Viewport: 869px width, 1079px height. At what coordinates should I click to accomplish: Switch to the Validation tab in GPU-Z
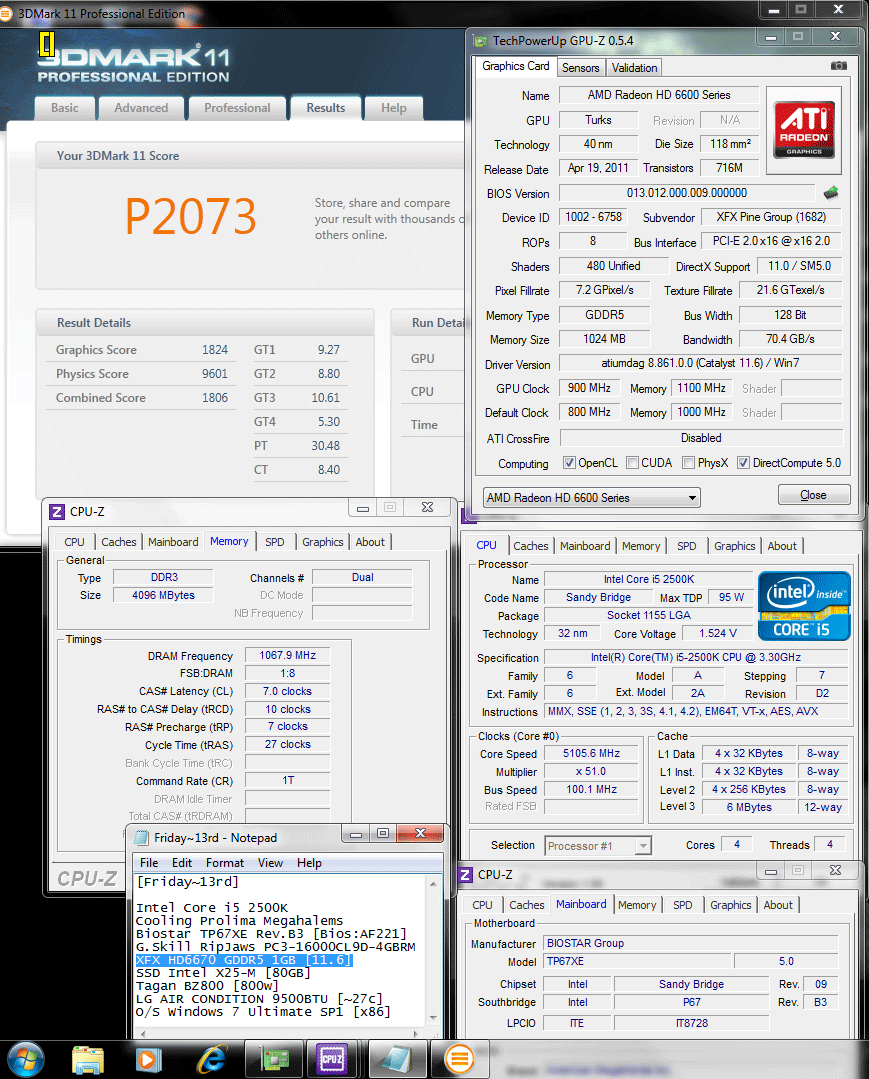coord(634,67)
